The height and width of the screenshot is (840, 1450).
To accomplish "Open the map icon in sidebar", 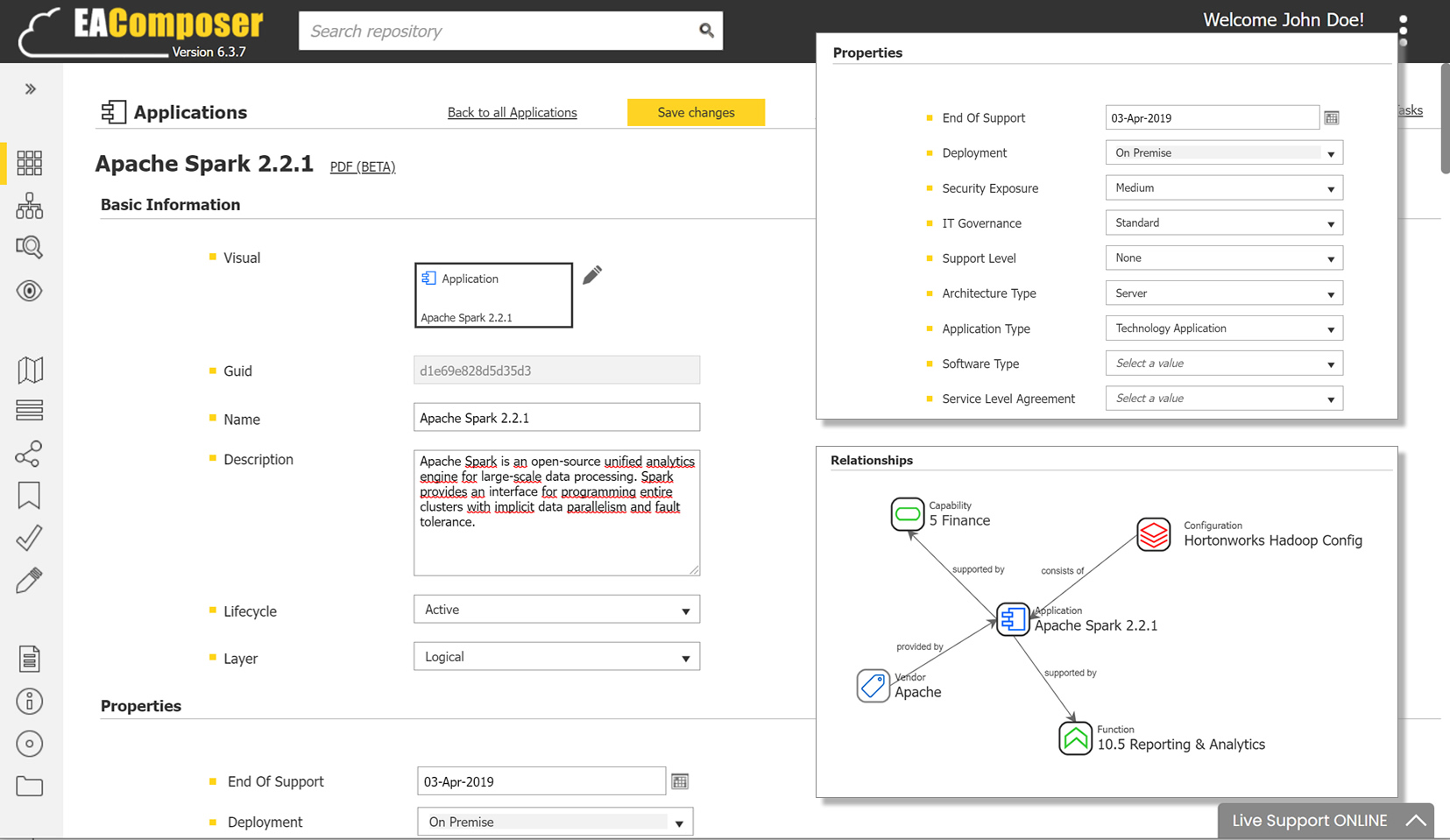I will [x=30, y=370].
